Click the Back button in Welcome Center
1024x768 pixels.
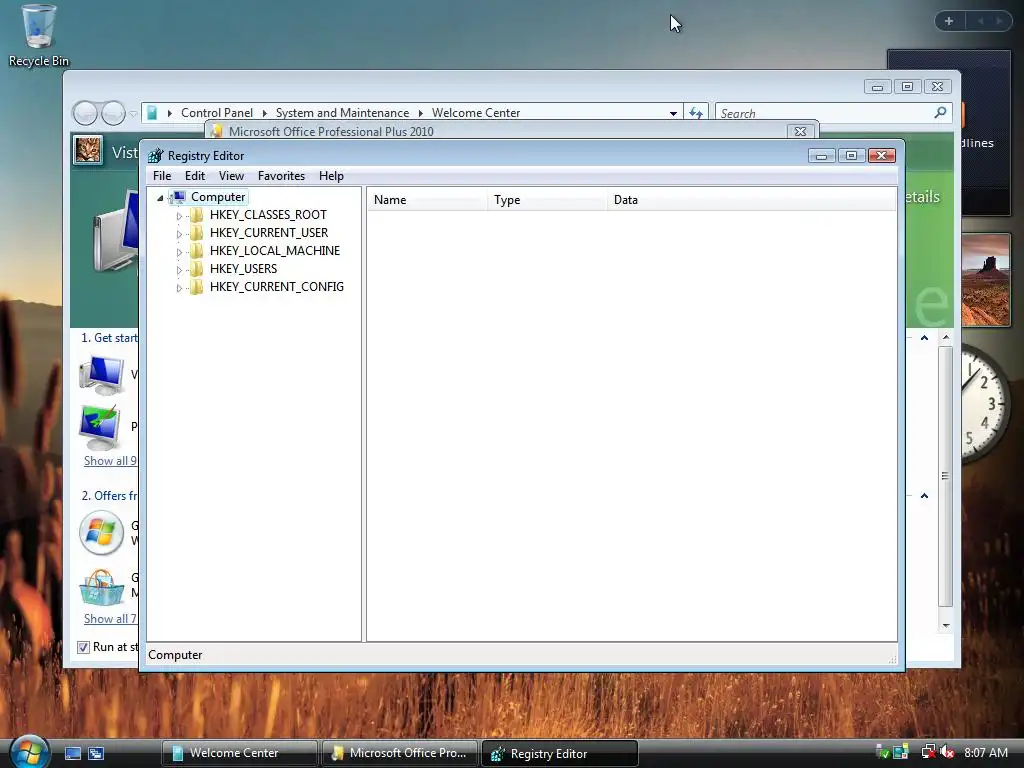point(85,113)
